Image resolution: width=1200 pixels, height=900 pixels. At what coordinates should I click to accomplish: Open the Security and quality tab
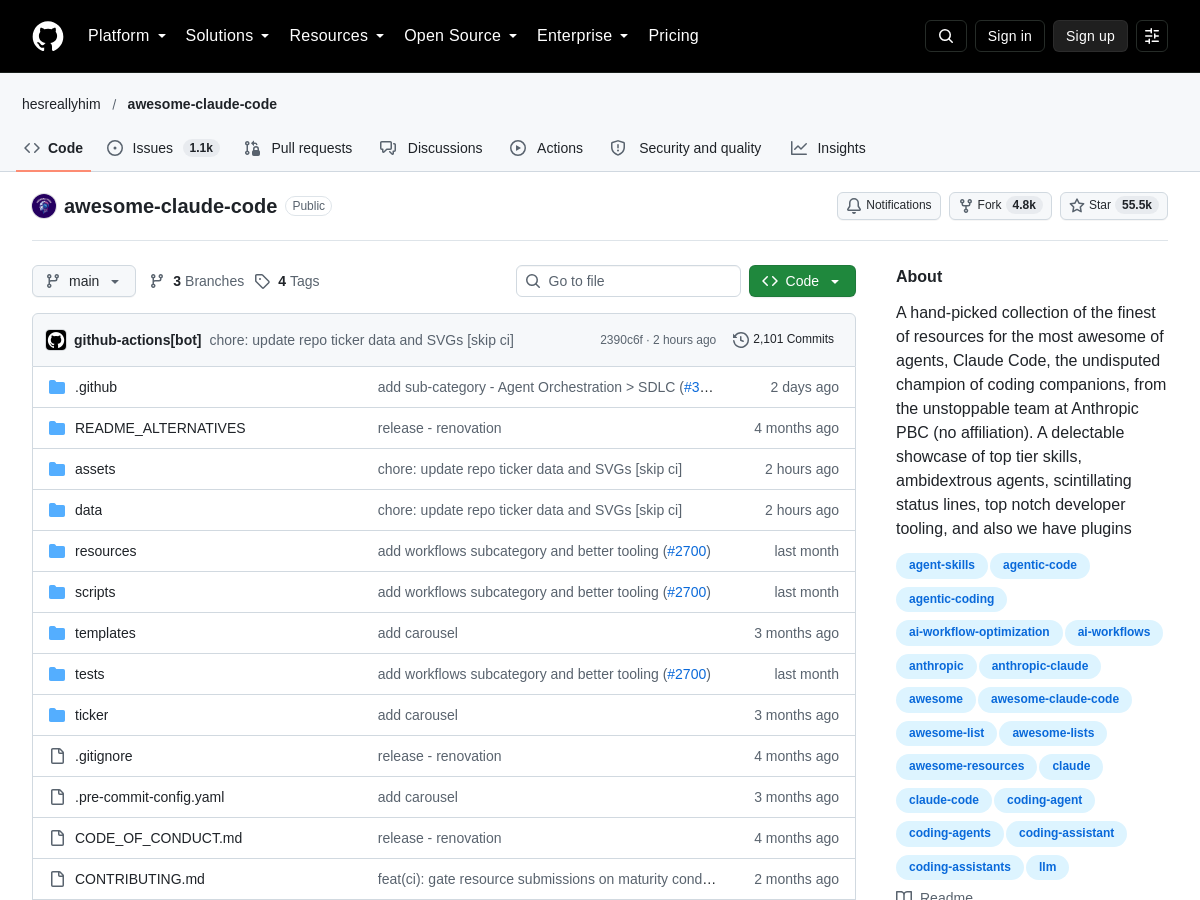[686, 148]
